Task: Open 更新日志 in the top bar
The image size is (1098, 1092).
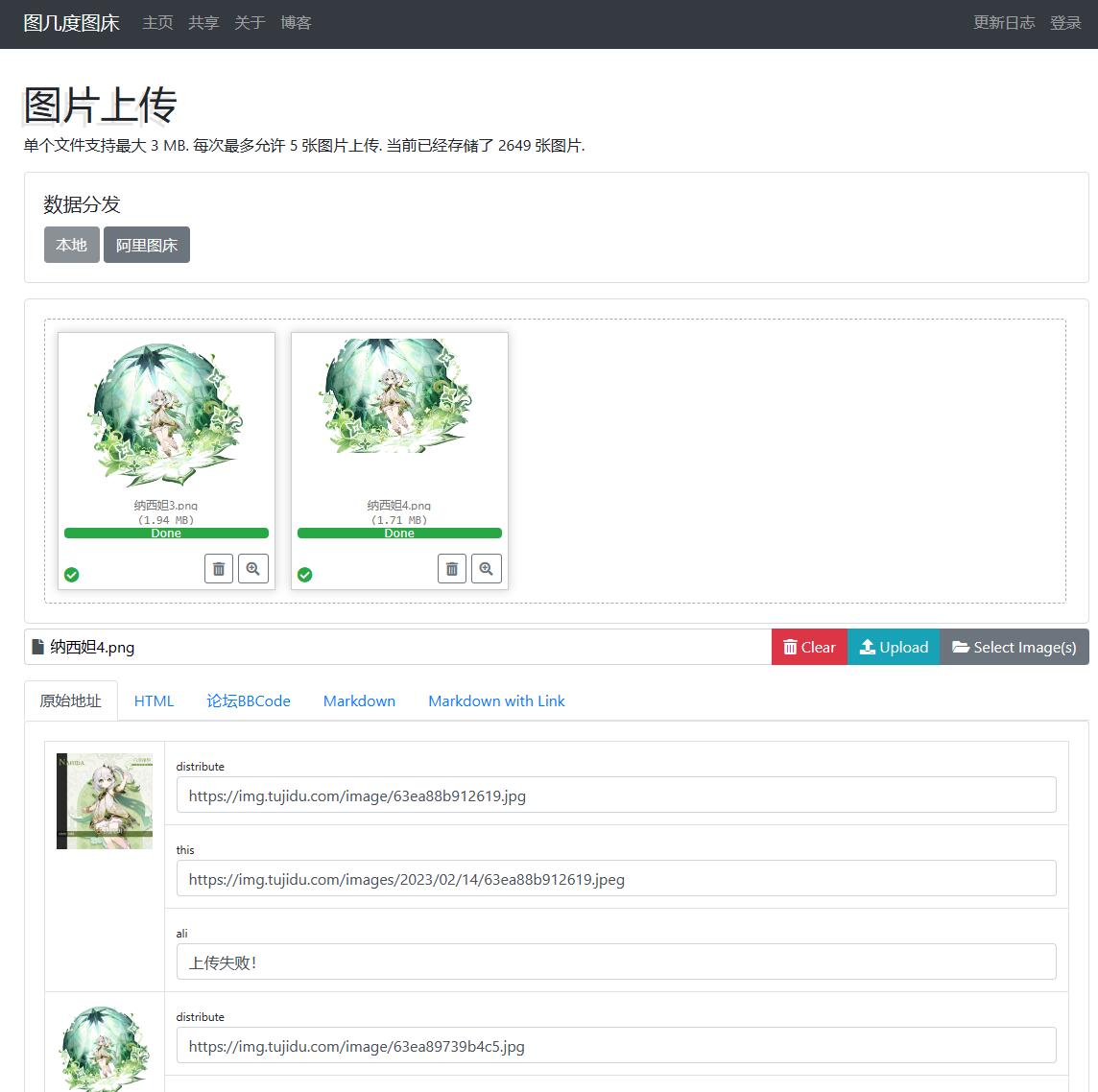Action: [x=1004, y=23]
